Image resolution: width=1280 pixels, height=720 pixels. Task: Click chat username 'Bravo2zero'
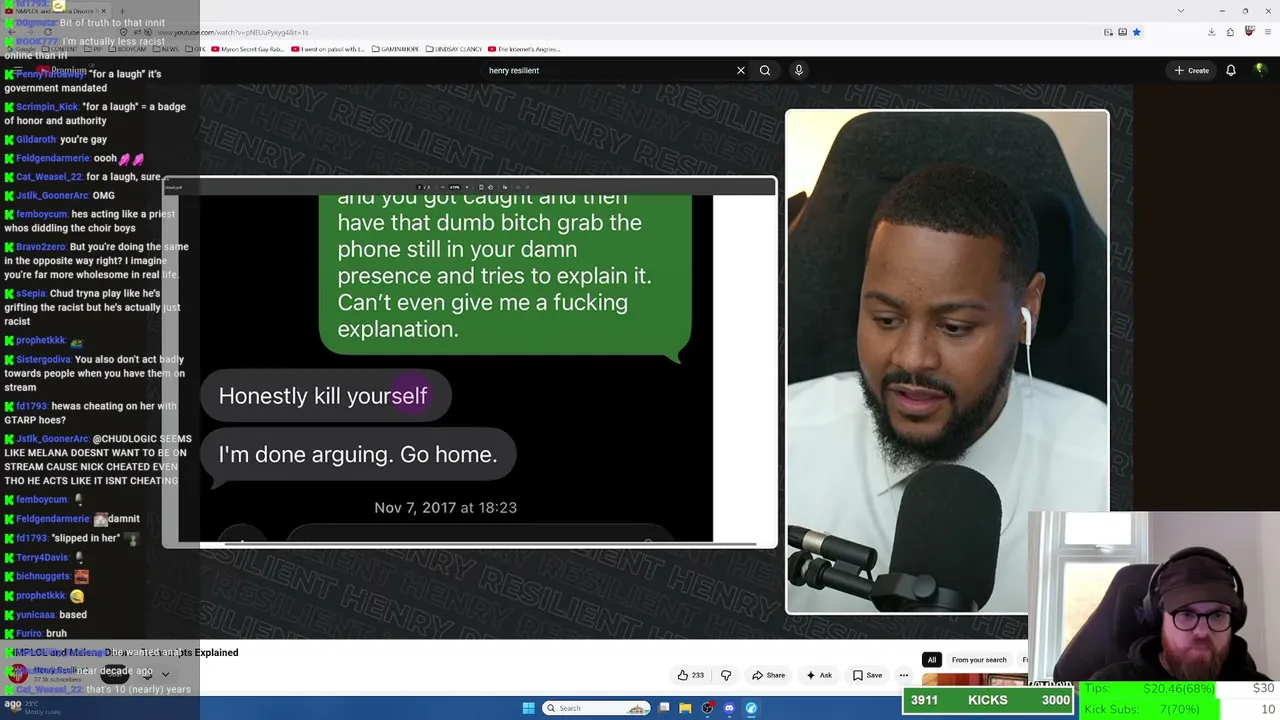[x=40, y=247]
